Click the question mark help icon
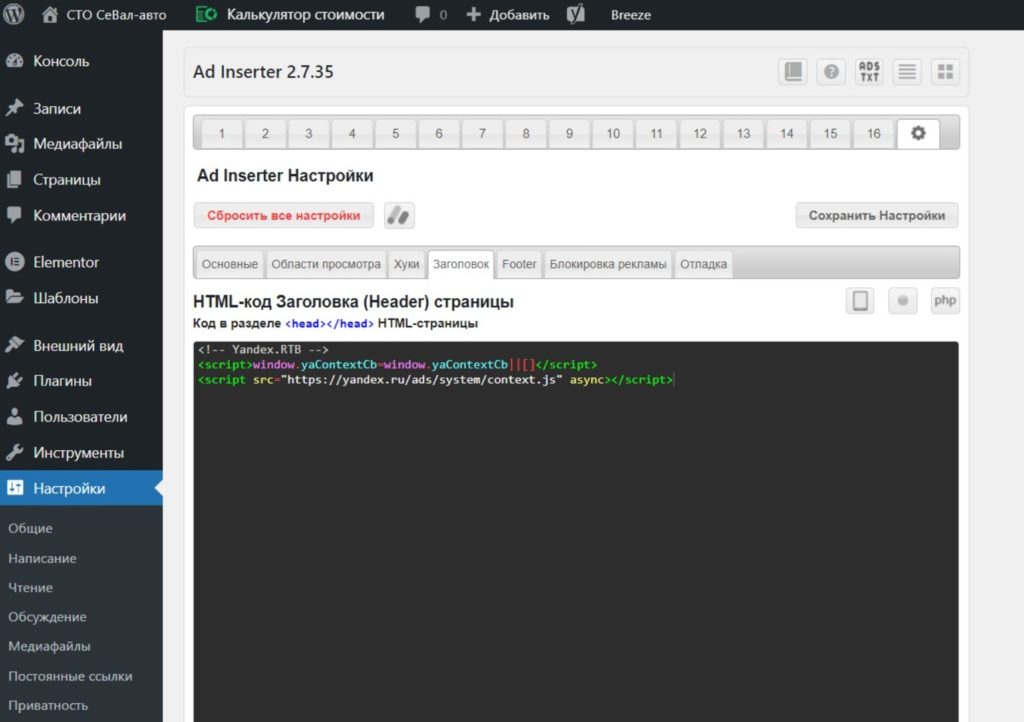 (x=831, y=71)
